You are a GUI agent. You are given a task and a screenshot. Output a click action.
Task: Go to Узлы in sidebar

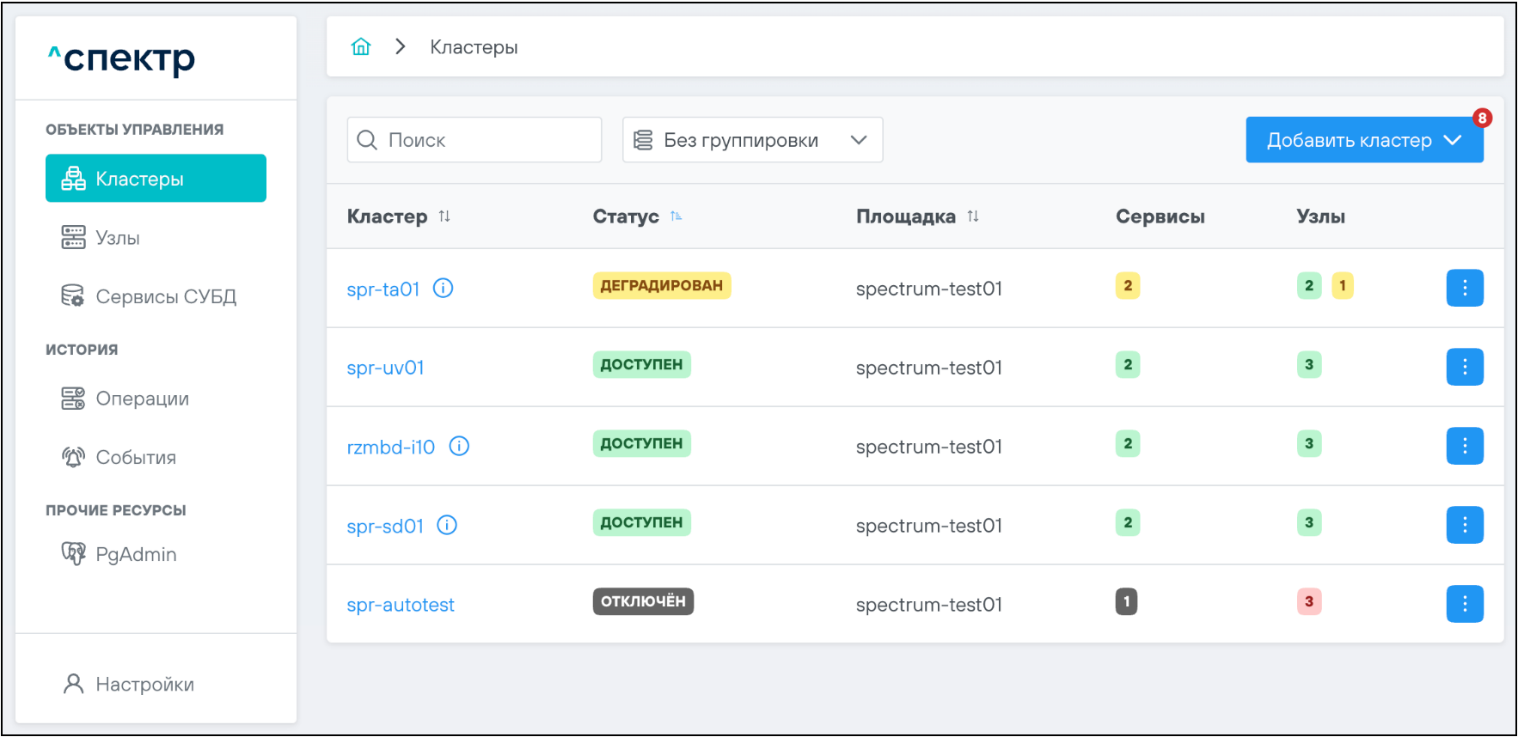click(x=117, y=238)
